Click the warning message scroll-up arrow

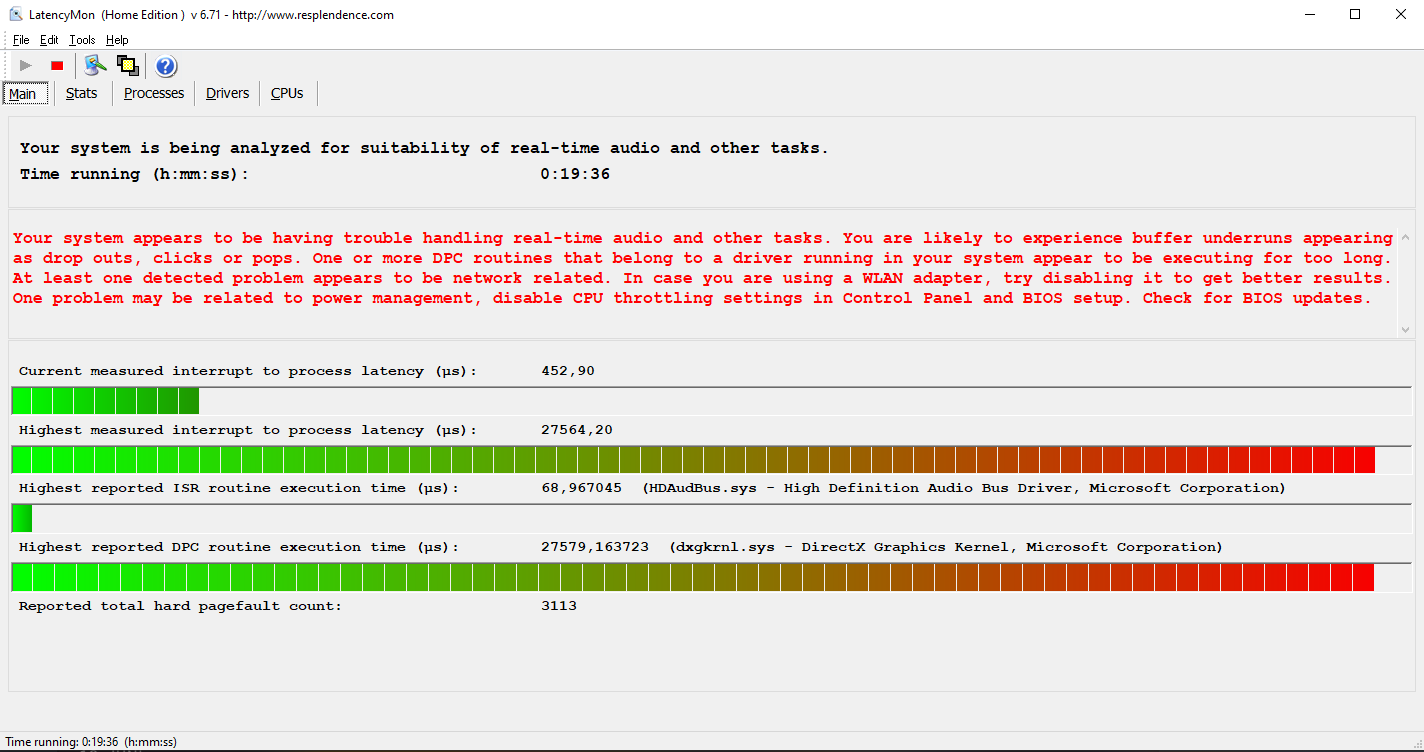(1405, 238)
